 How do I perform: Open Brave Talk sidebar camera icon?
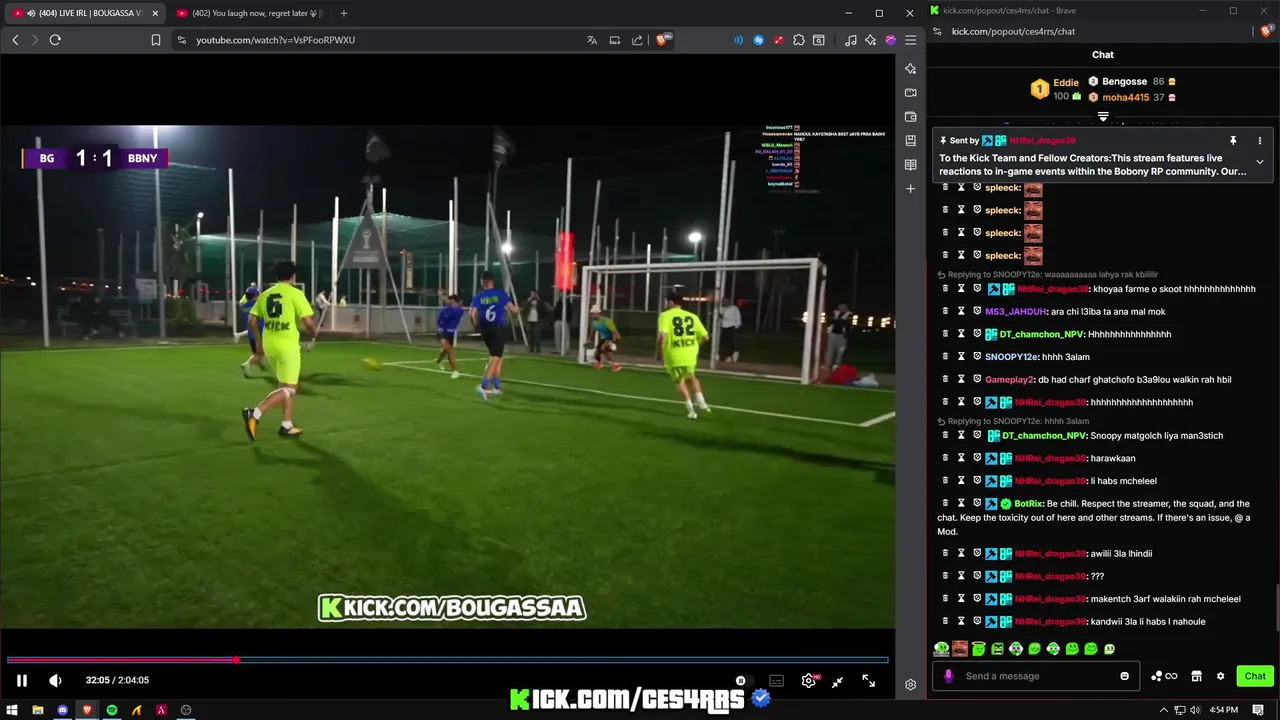click(x=910, y=93)
